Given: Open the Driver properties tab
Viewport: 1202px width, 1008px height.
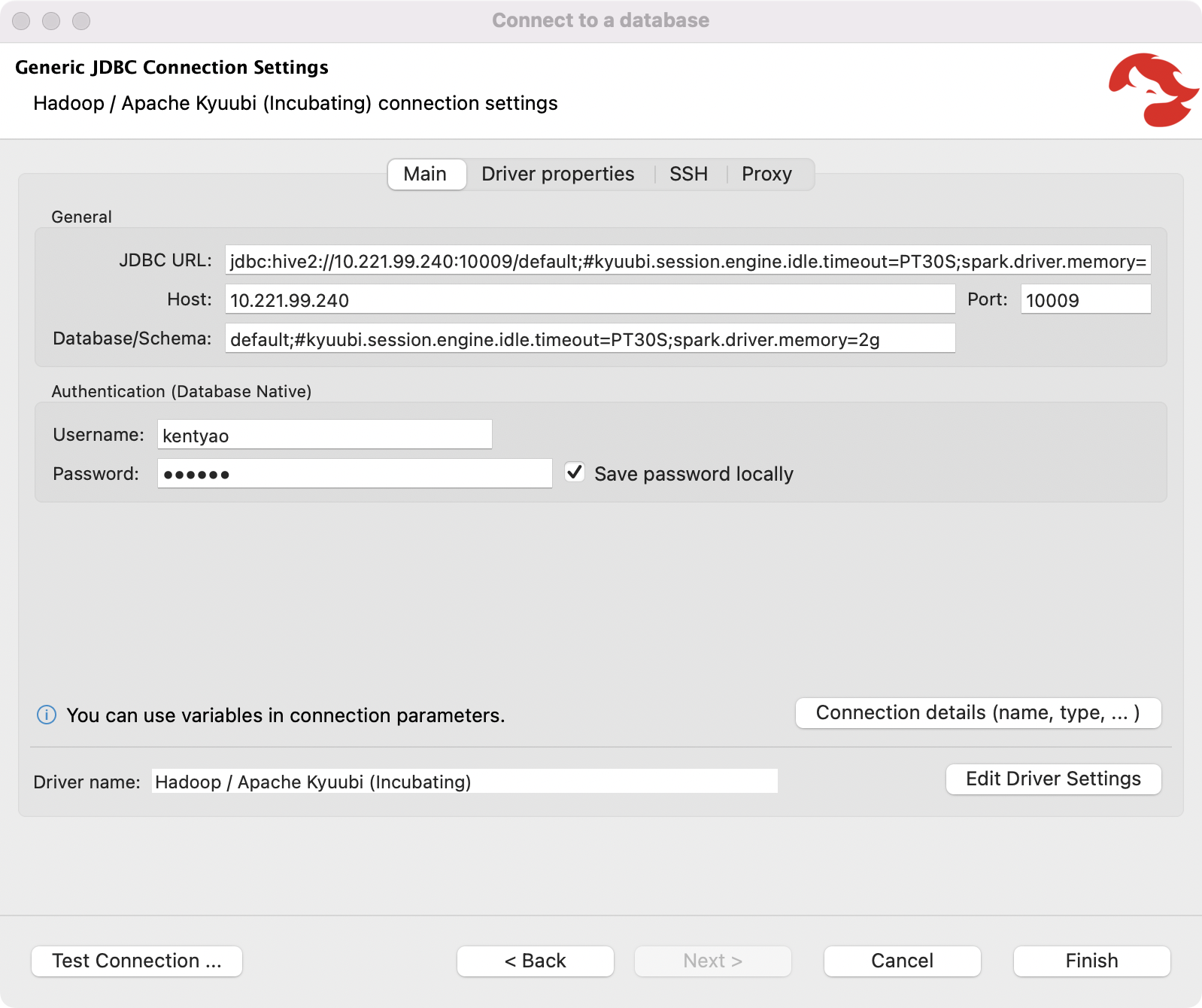Looking at the screenshot, I should point(557,174).
